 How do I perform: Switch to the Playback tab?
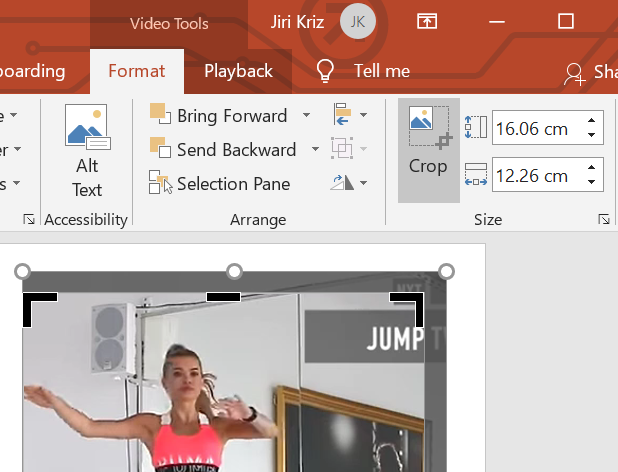point(238,71)
